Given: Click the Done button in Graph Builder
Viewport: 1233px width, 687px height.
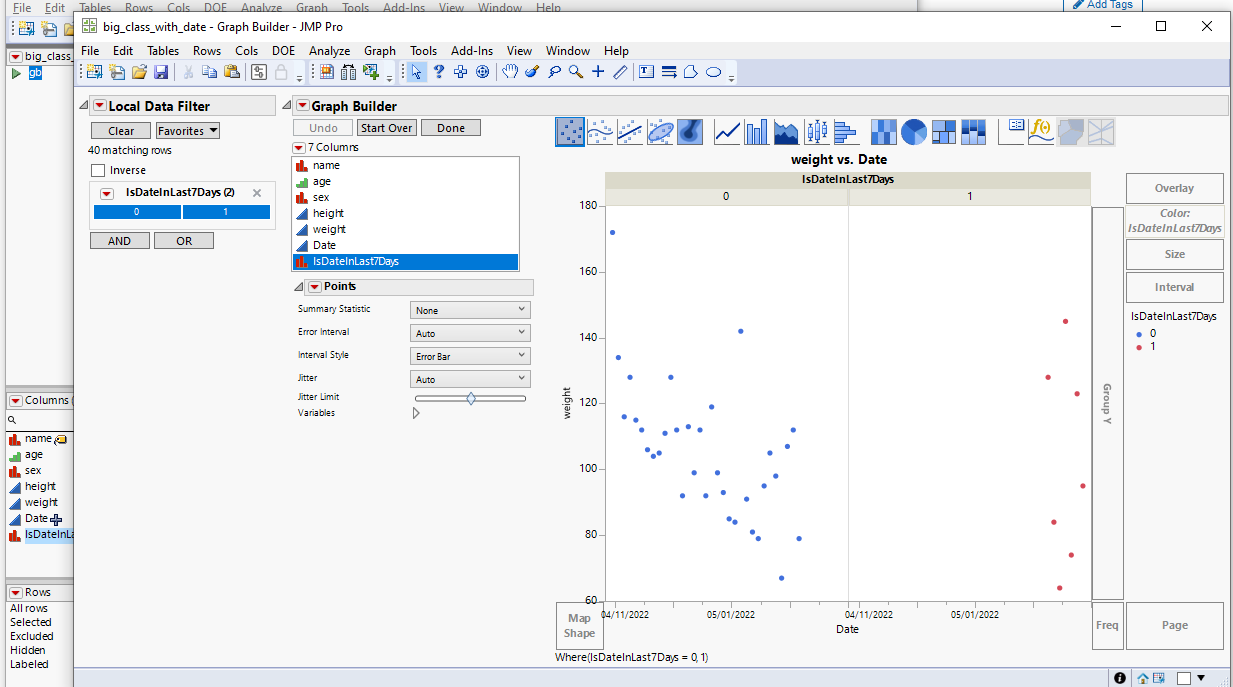Looking at the screenshot, I should coord(450,128).
